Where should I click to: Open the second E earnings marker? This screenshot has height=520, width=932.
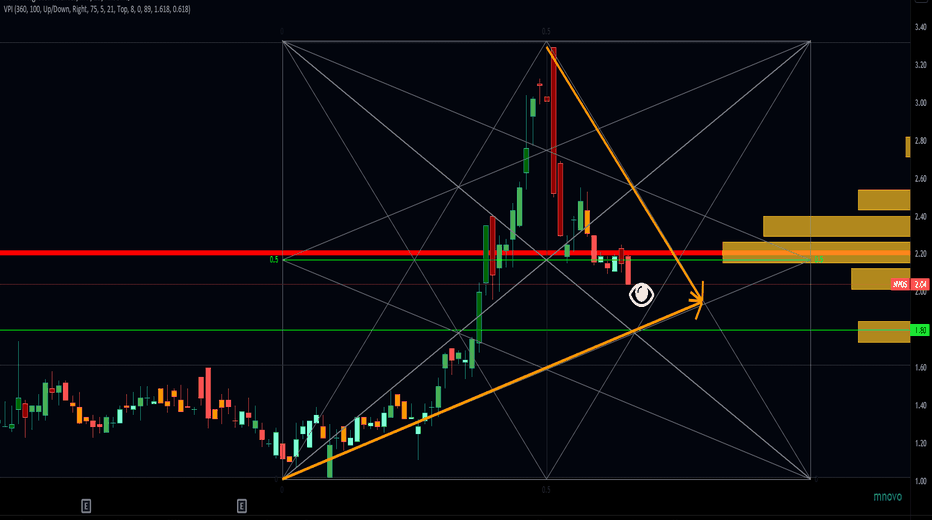(x=242, y=506)
